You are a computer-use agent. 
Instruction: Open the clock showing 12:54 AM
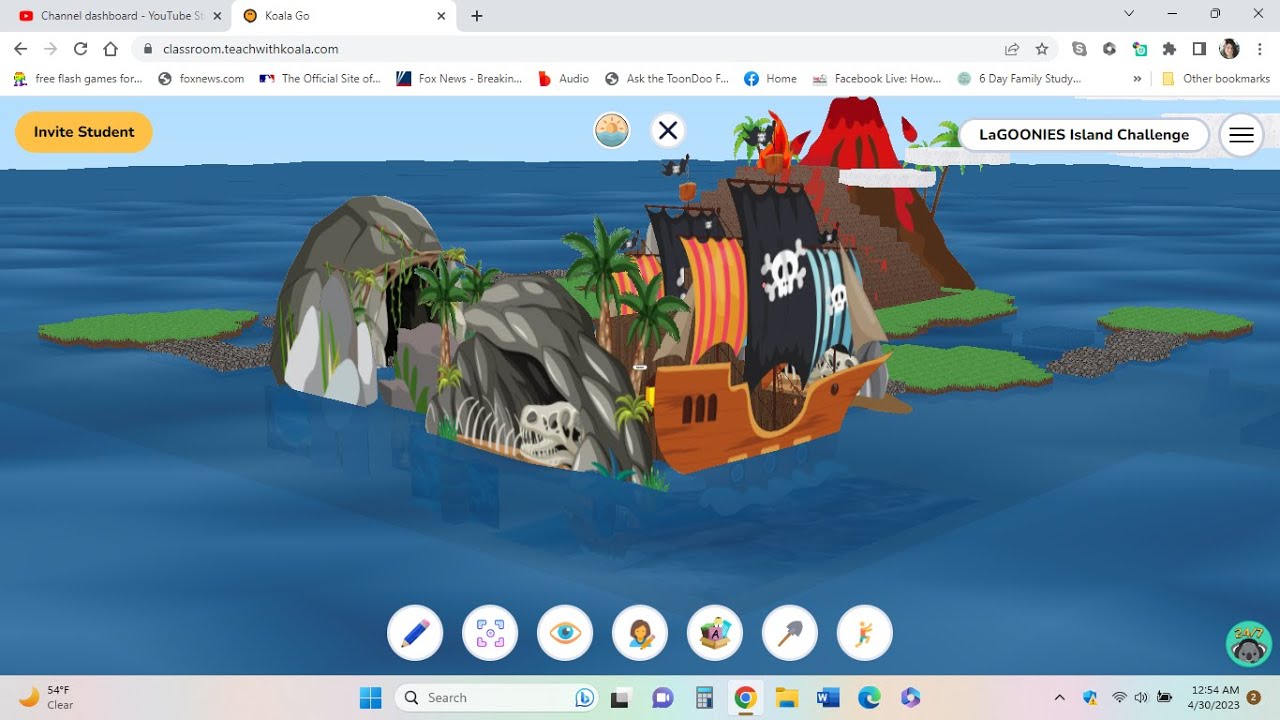tap(1215, 697)
